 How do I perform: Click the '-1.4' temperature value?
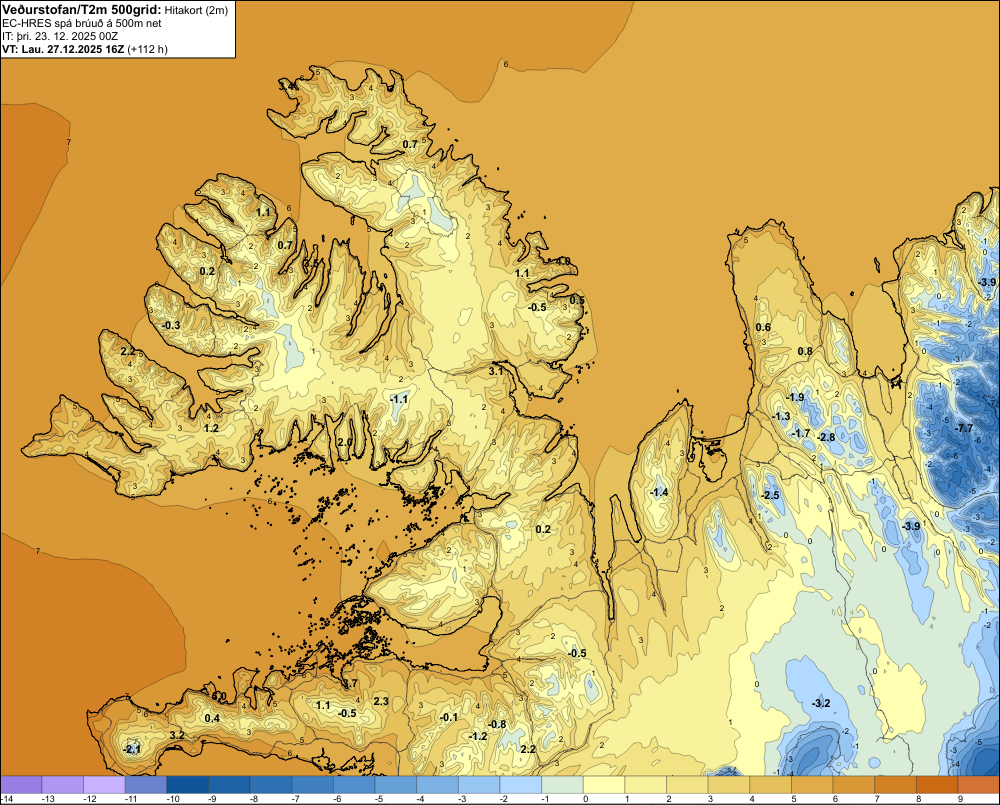click(659, 492)
